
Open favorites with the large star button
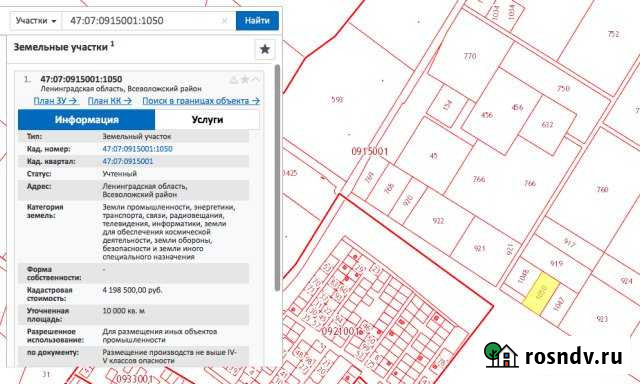[264, 49]
